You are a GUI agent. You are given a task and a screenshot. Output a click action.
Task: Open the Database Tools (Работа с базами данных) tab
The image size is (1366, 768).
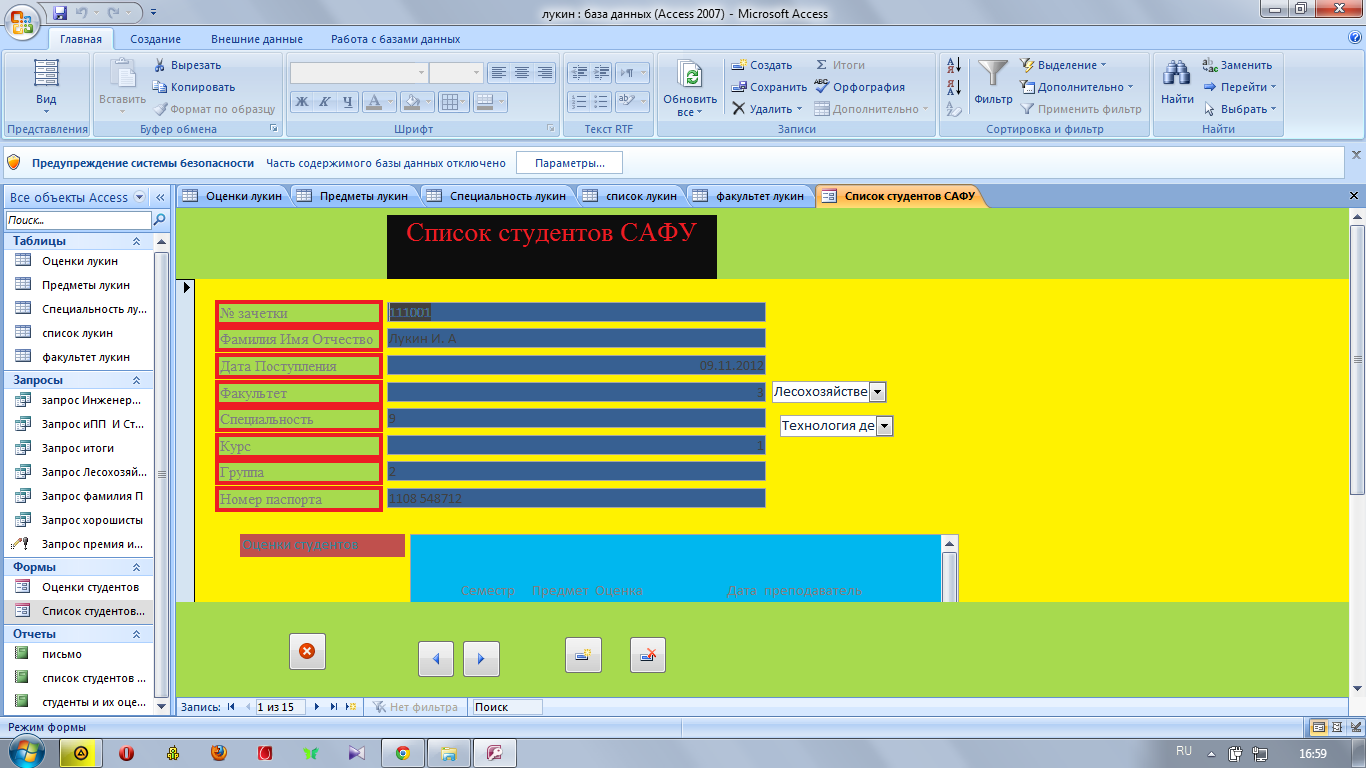pyautogui.click(x=395, y=39)
